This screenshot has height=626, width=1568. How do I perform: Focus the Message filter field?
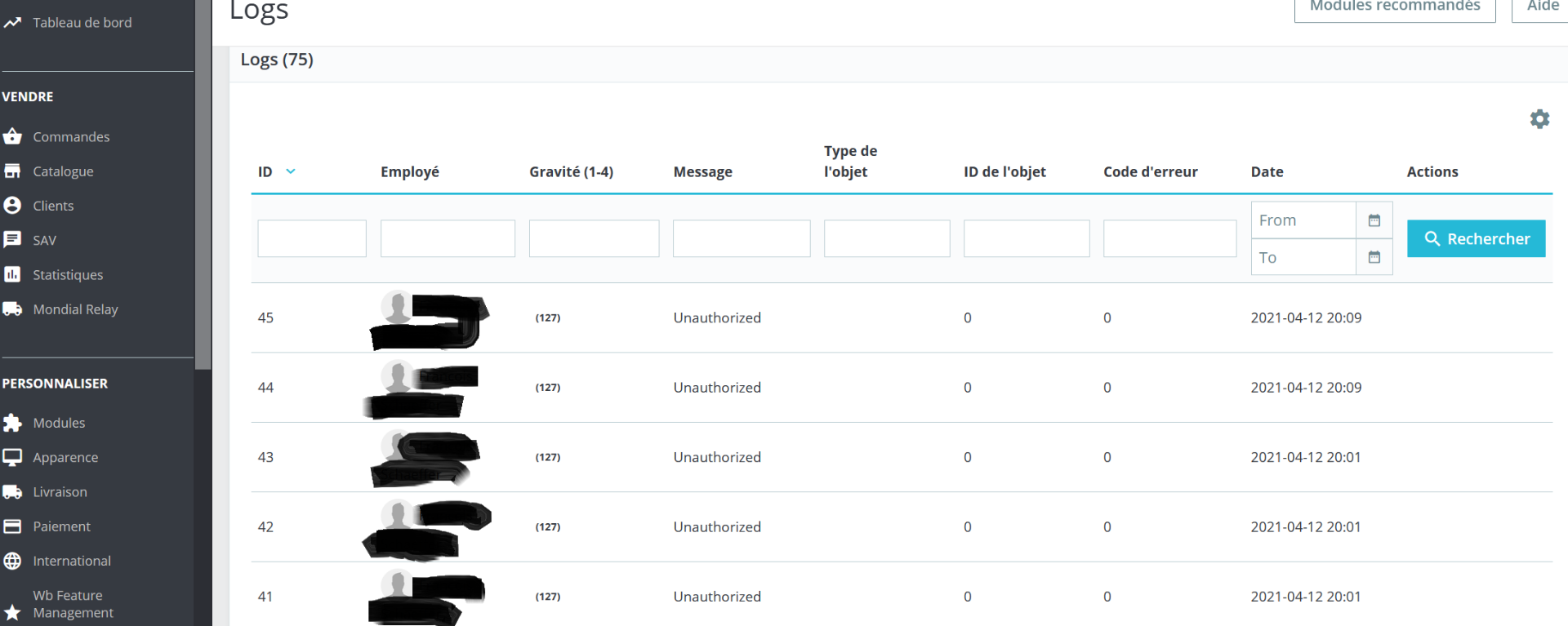(x=742, y=238)
